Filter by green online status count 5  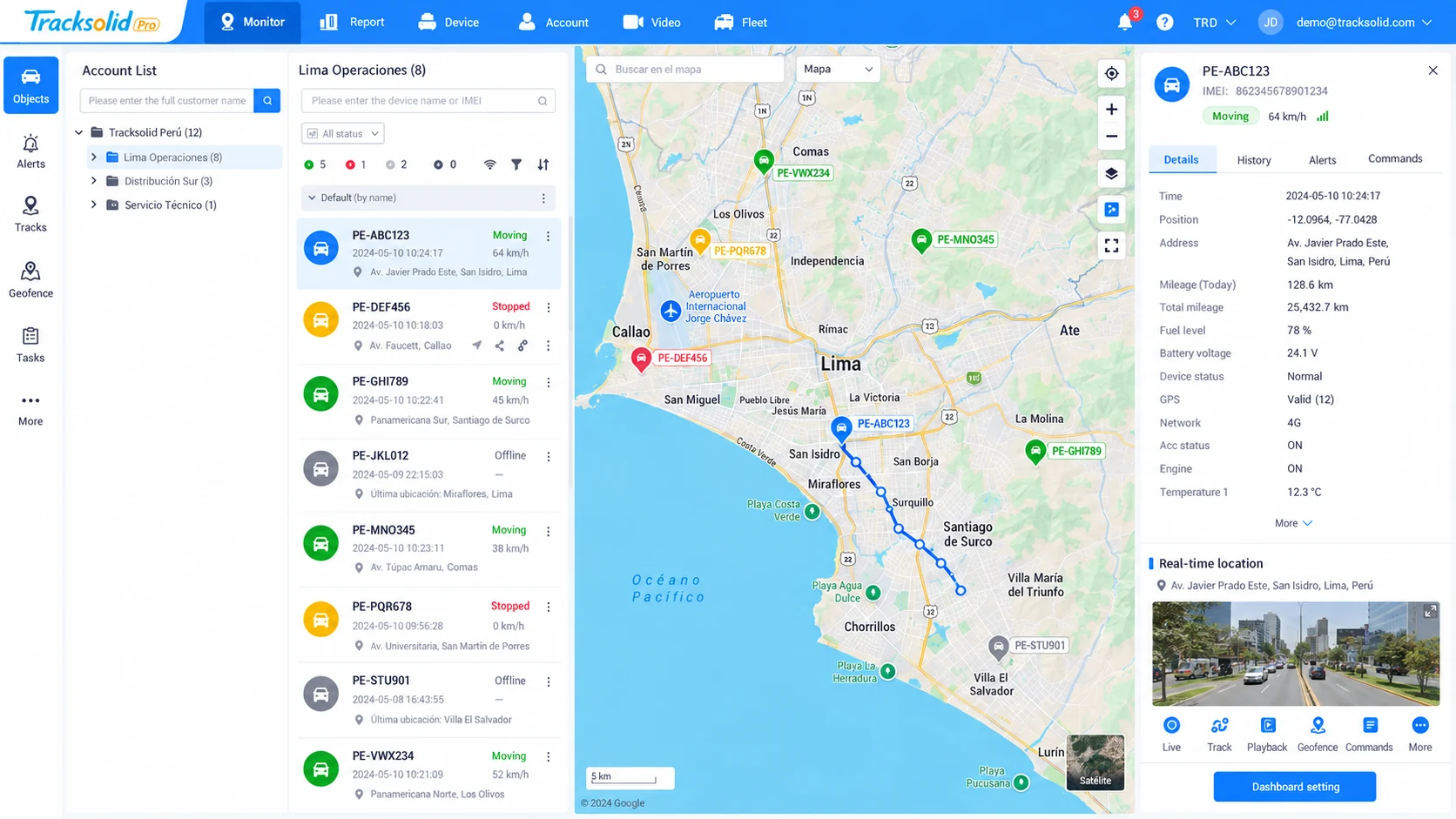pos(314,164)
